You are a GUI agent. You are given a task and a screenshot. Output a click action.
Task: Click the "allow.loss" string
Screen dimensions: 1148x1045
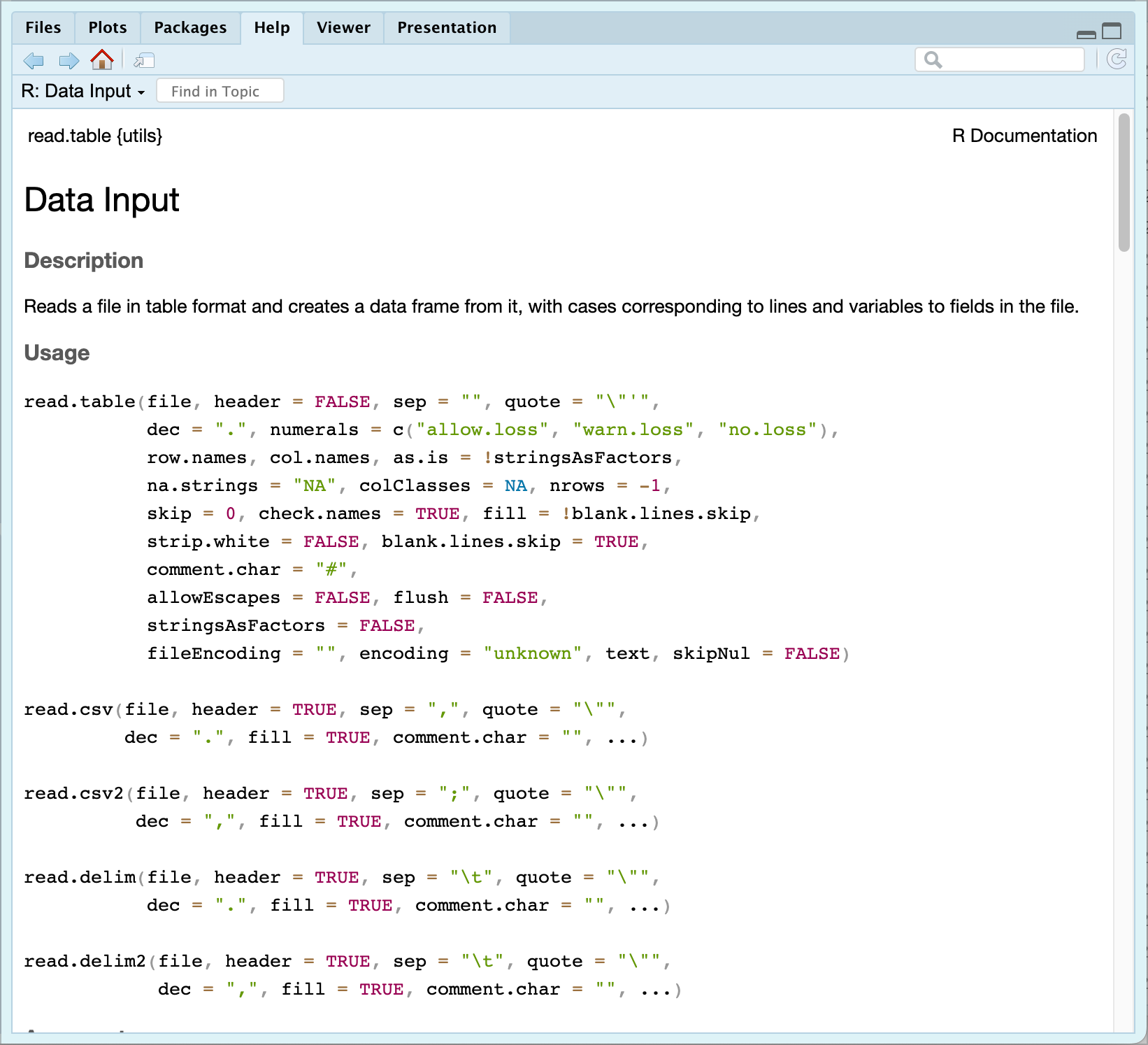482,429
